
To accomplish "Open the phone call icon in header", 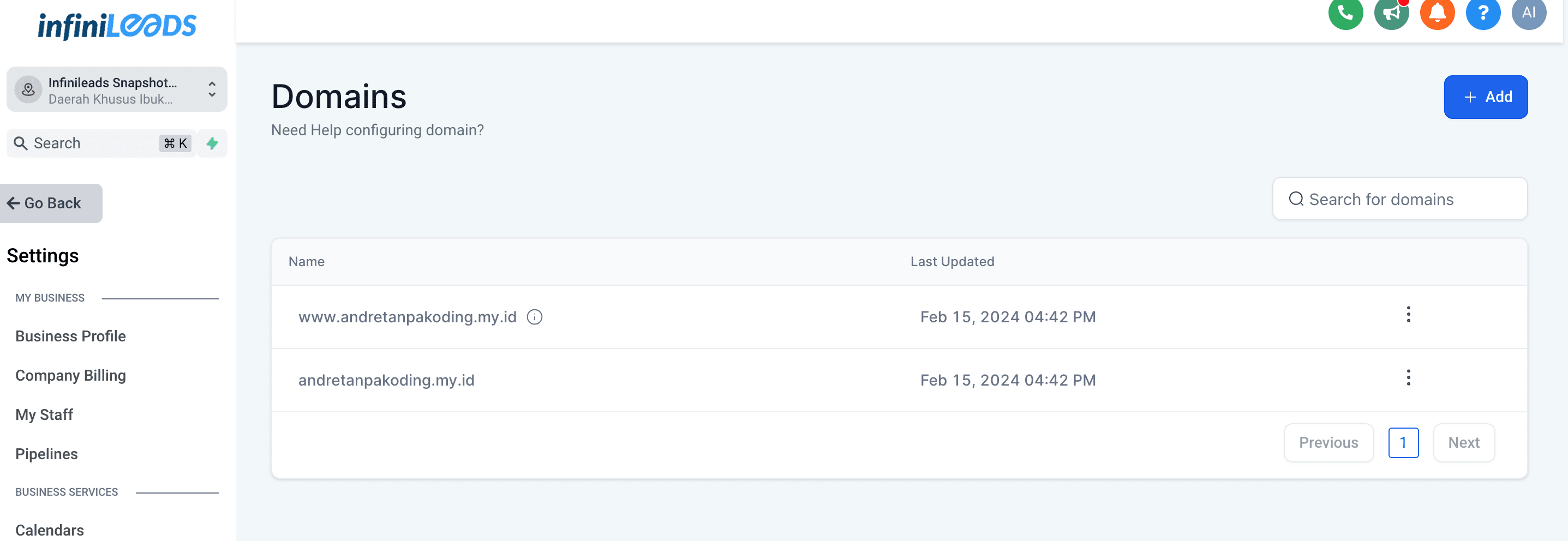I will [x=1345, y=14].
